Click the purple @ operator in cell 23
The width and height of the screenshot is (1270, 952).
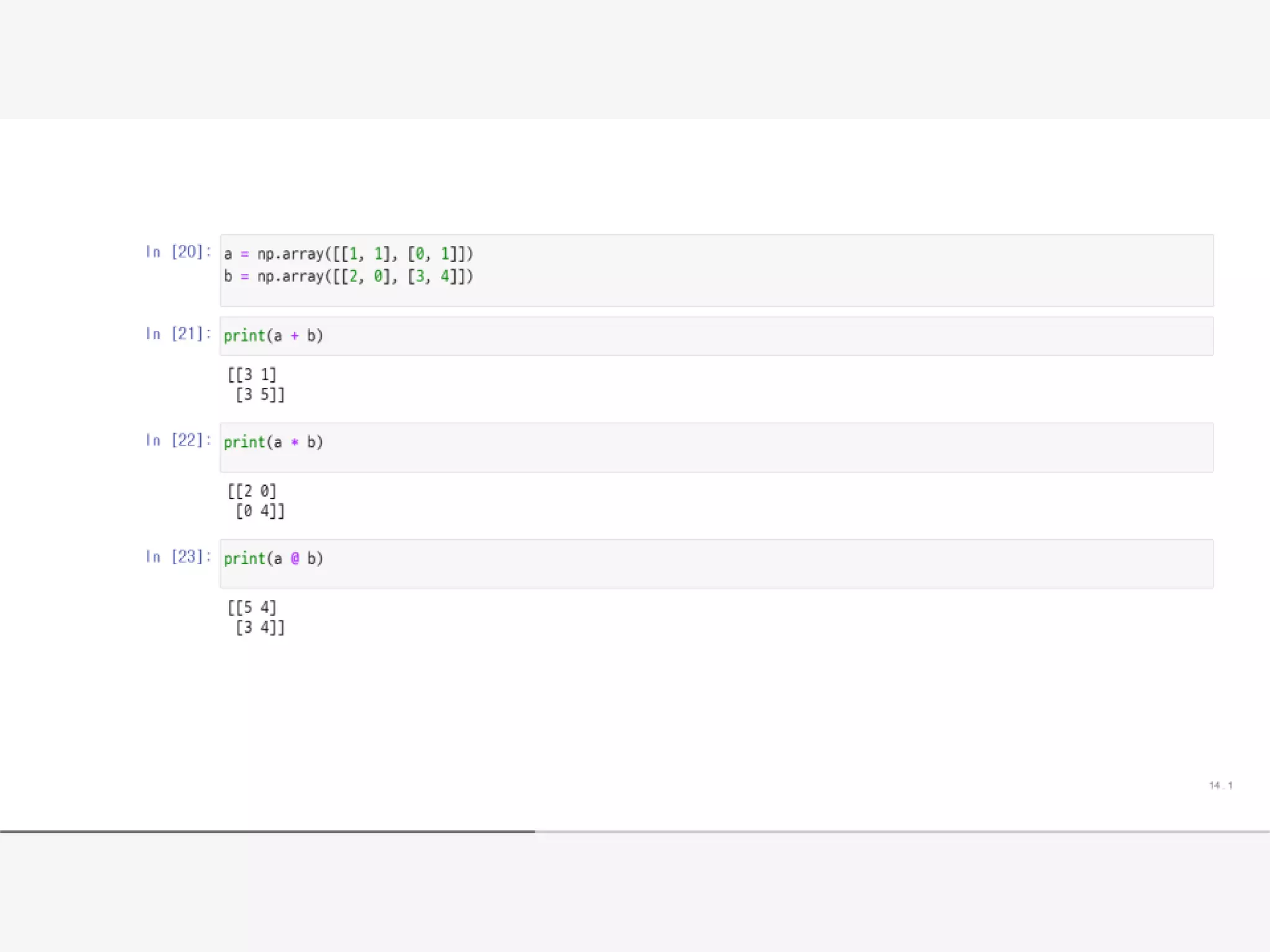coord(295,558)
